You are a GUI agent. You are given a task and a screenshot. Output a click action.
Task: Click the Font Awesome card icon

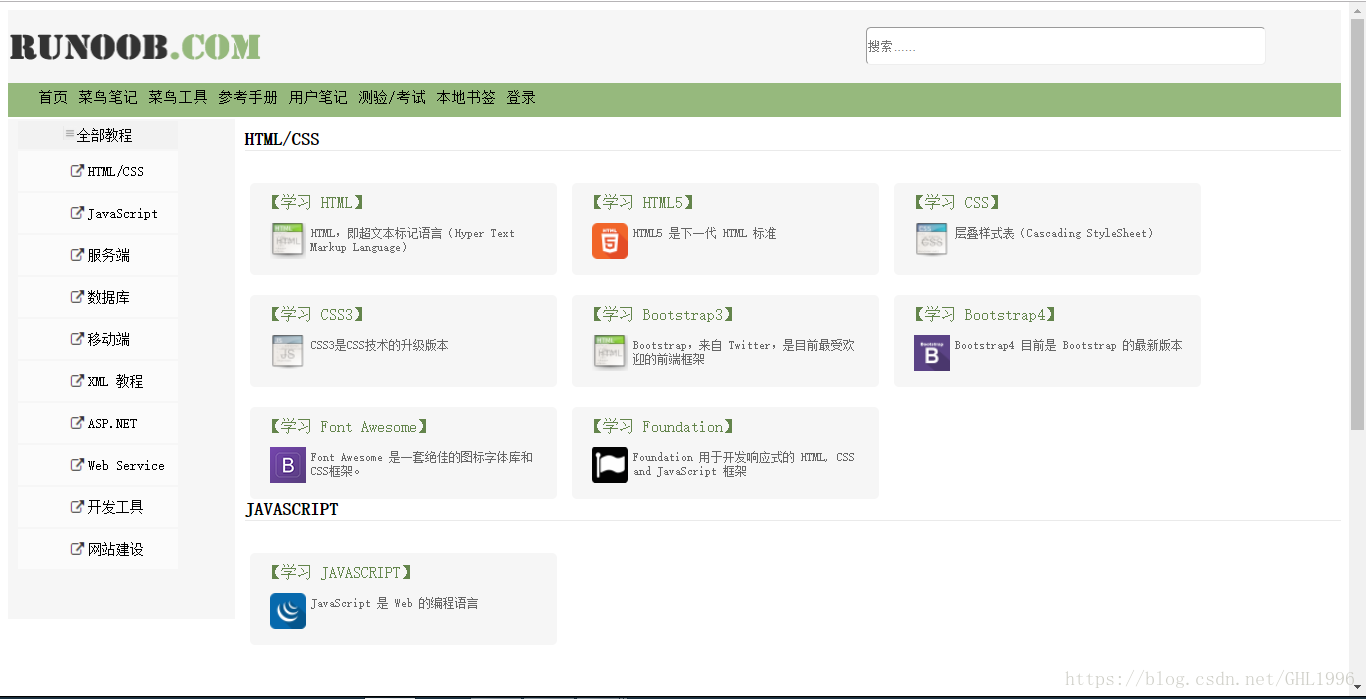[x=288, y=465]
